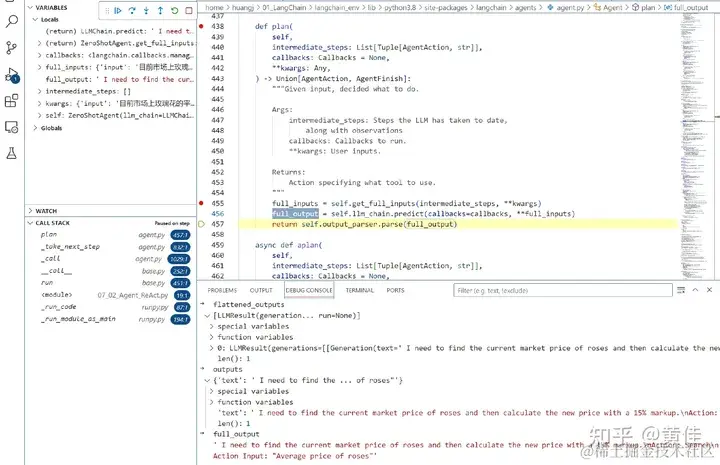This screenshot has height=465, width=720.
Task: Collapse the LLMResult list in debug console
Action: 208,316
